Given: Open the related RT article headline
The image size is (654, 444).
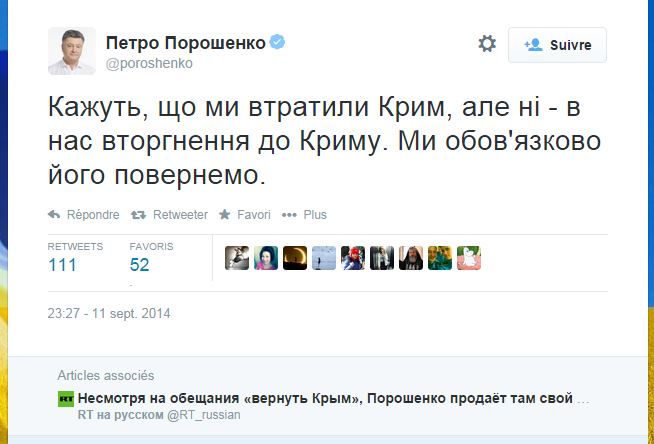Looking at the screenshot, I should point(330,398).
